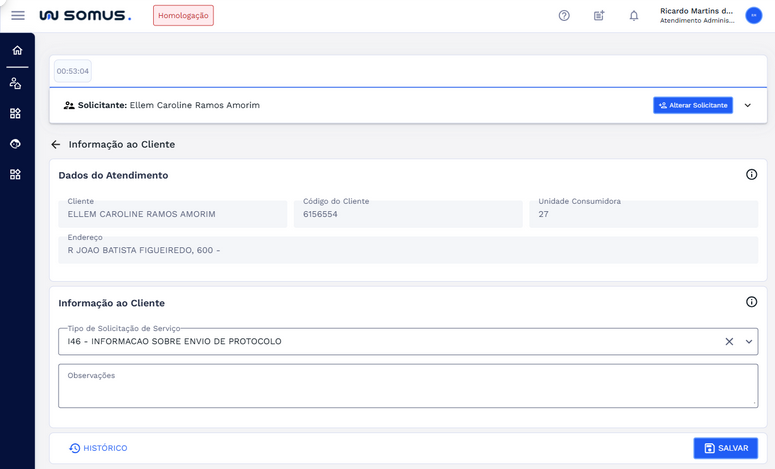
Task: Open the Tipo de Solicitação de Serviço dropdown
Action: pyautogui.click(x=749, y=342)
